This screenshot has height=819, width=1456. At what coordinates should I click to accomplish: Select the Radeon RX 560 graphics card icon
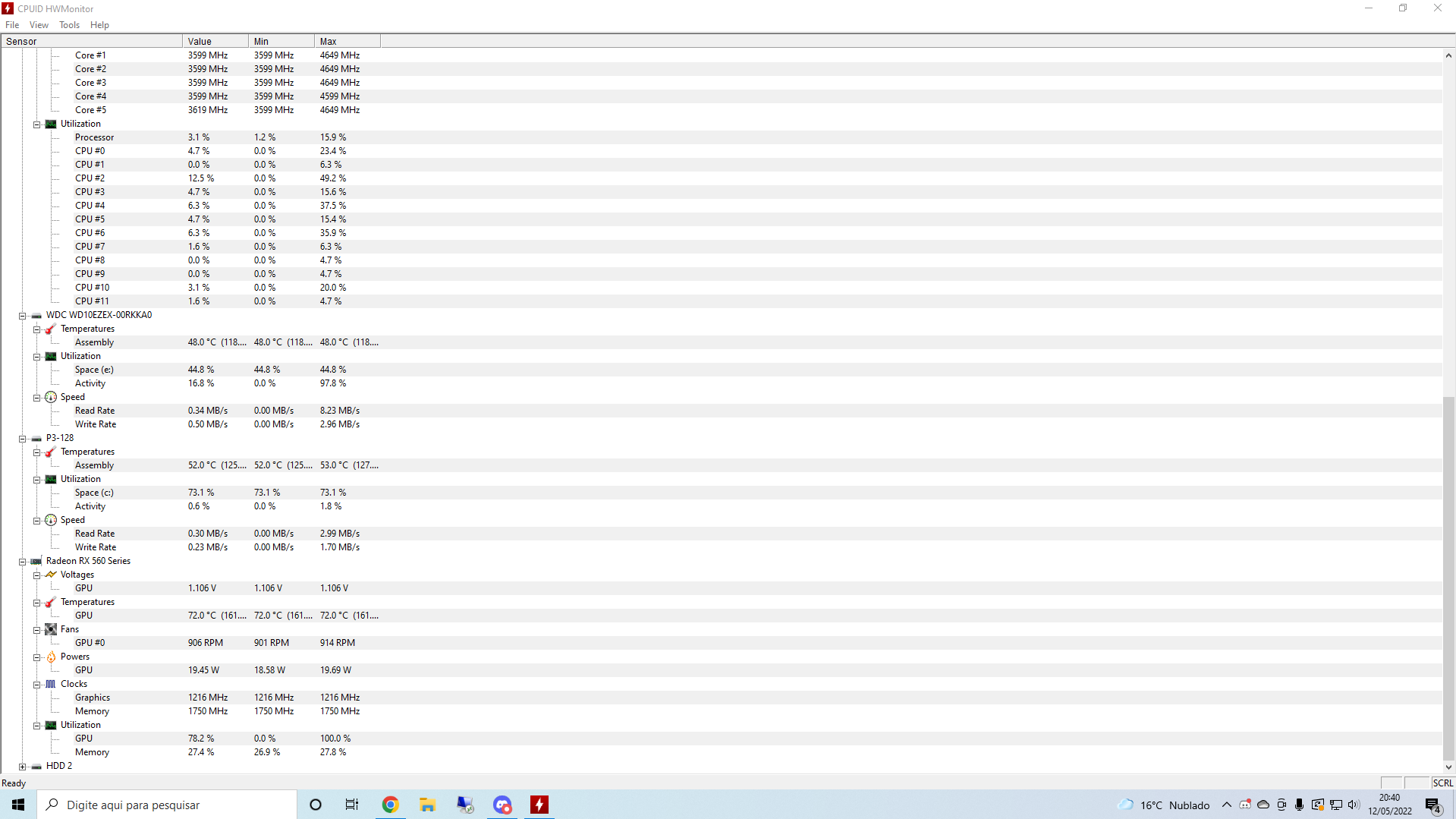tap(36, 561)
